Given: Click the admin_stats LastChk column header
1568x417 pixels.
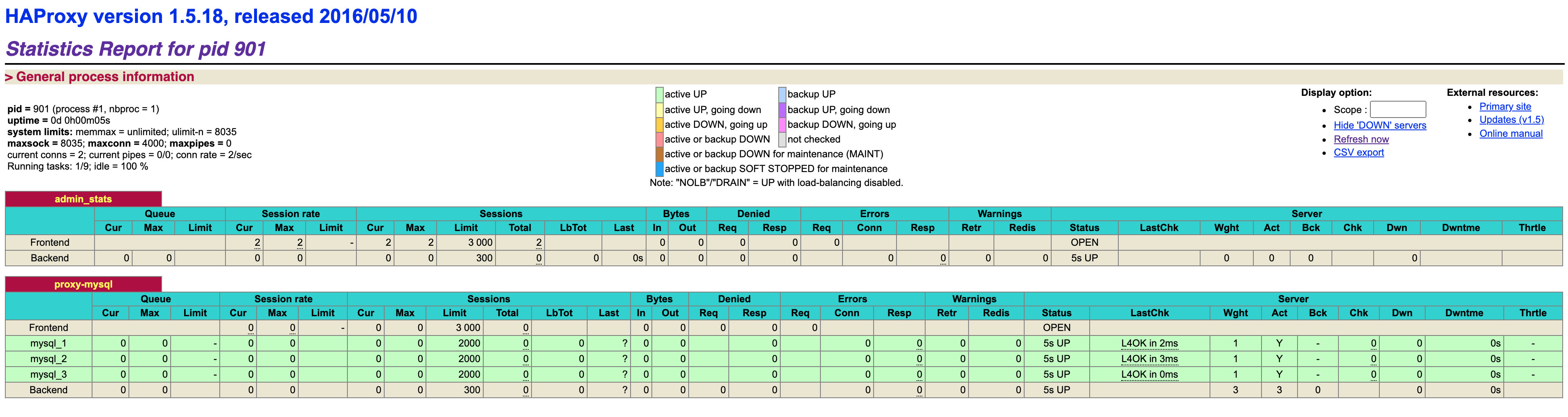Looking at the screenshot, I should pos(1159,228).
